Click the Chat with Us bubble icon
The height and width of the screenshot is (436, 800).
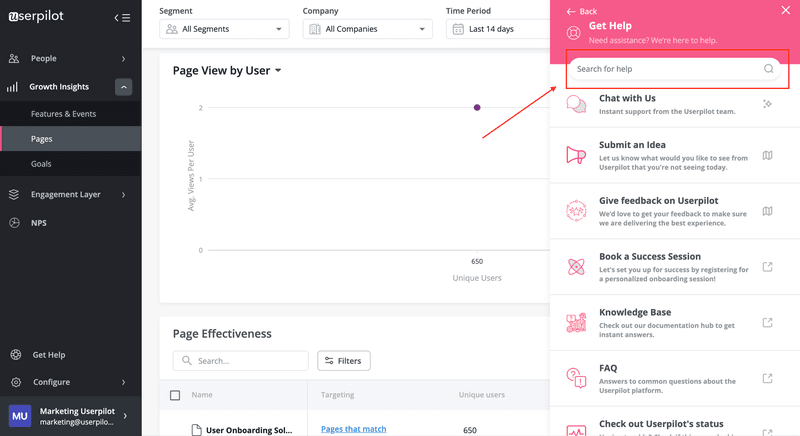pyautogui.click(x=576, y=104)
